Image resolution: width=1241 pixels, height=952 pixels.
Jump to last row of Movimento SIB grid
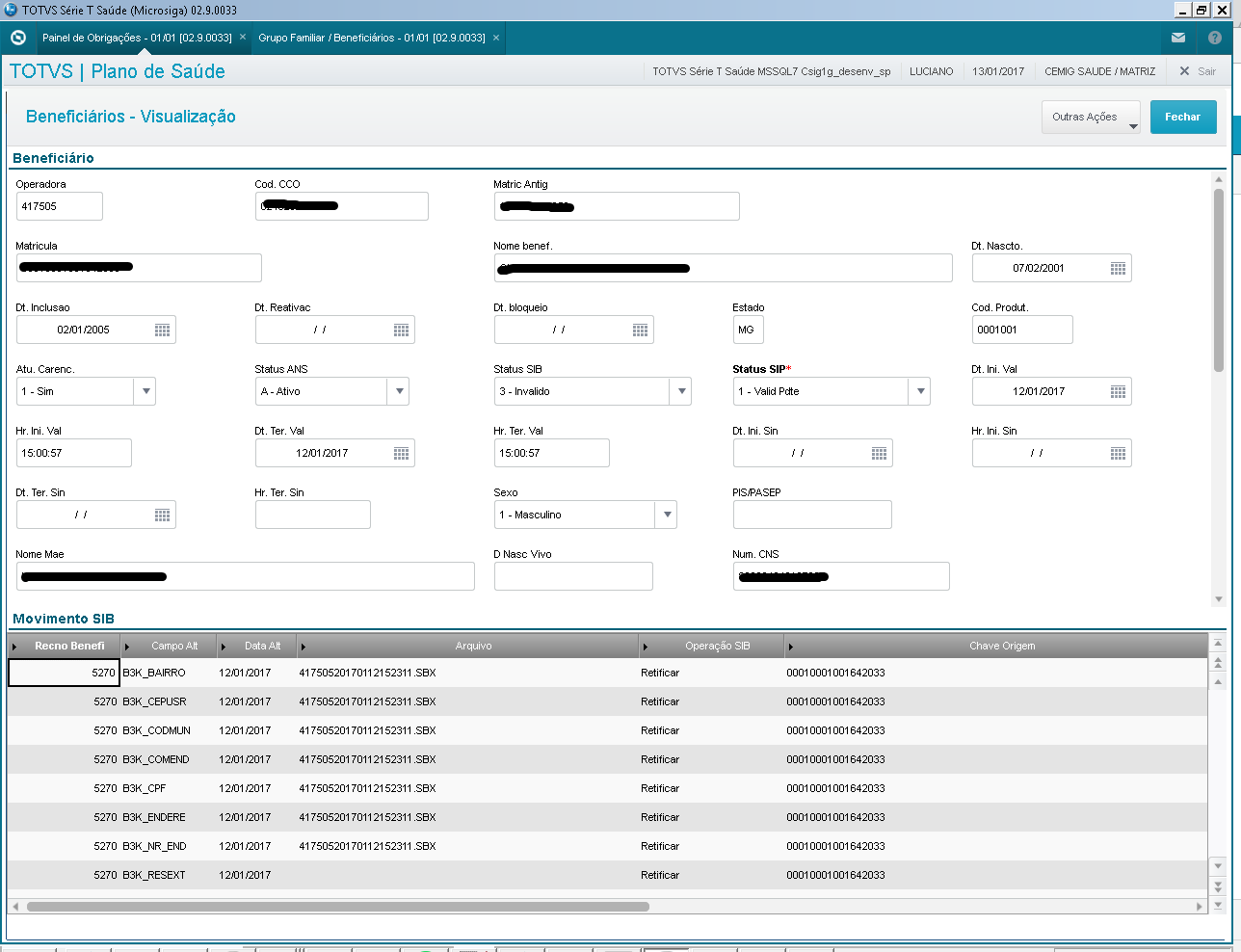(x=1218, y=905)
